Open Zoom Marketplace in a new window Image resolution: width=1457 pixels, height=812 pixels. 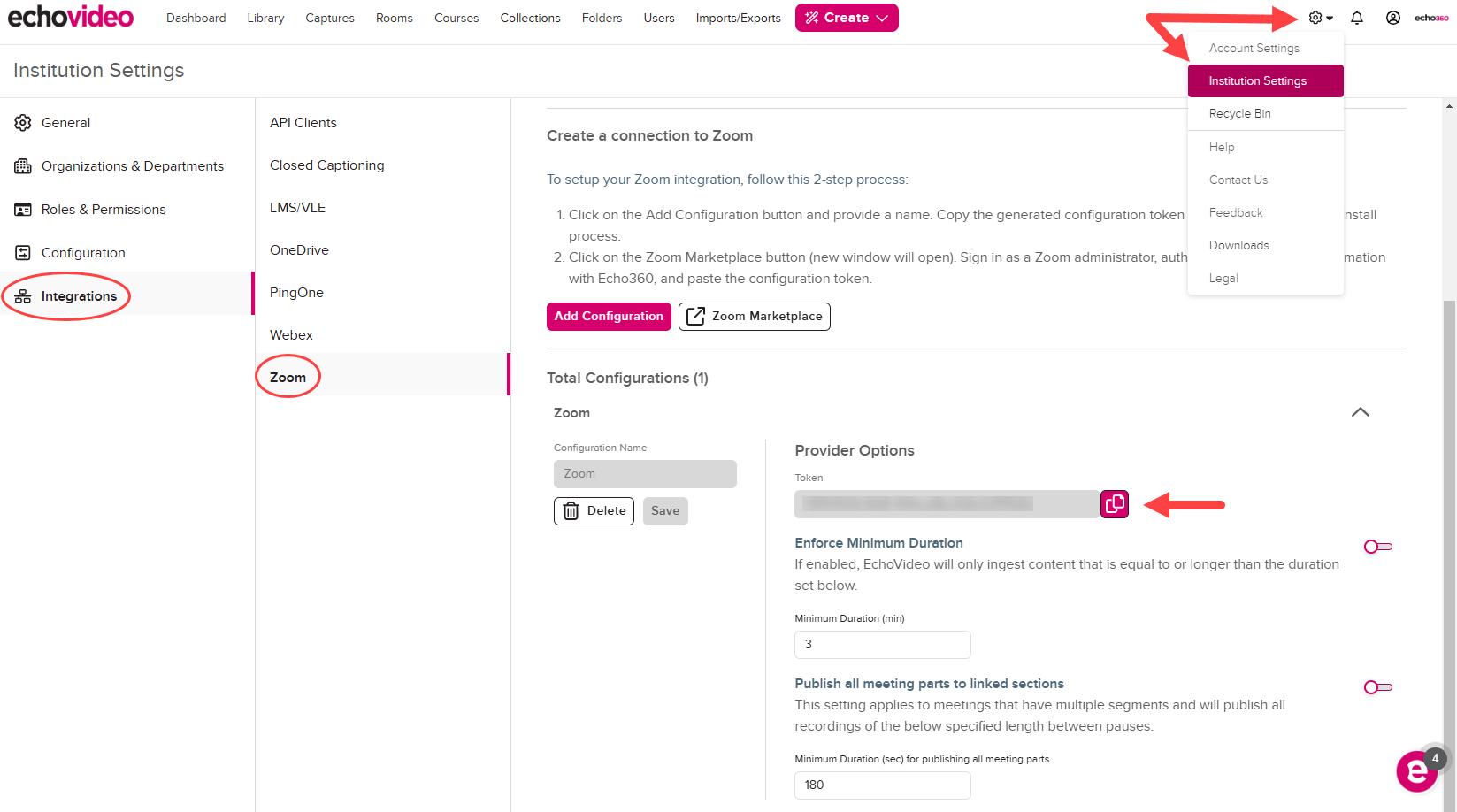[755, 317]
